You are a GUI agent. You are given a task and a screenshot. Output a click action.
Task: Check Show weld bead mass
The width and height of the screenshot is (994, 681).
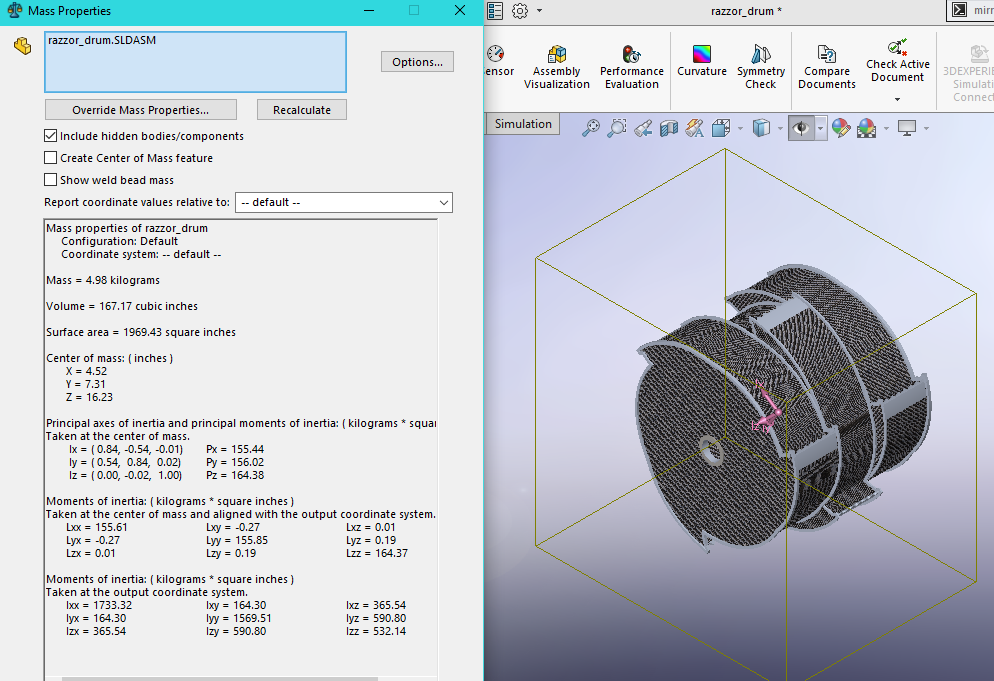pos(51,180)
